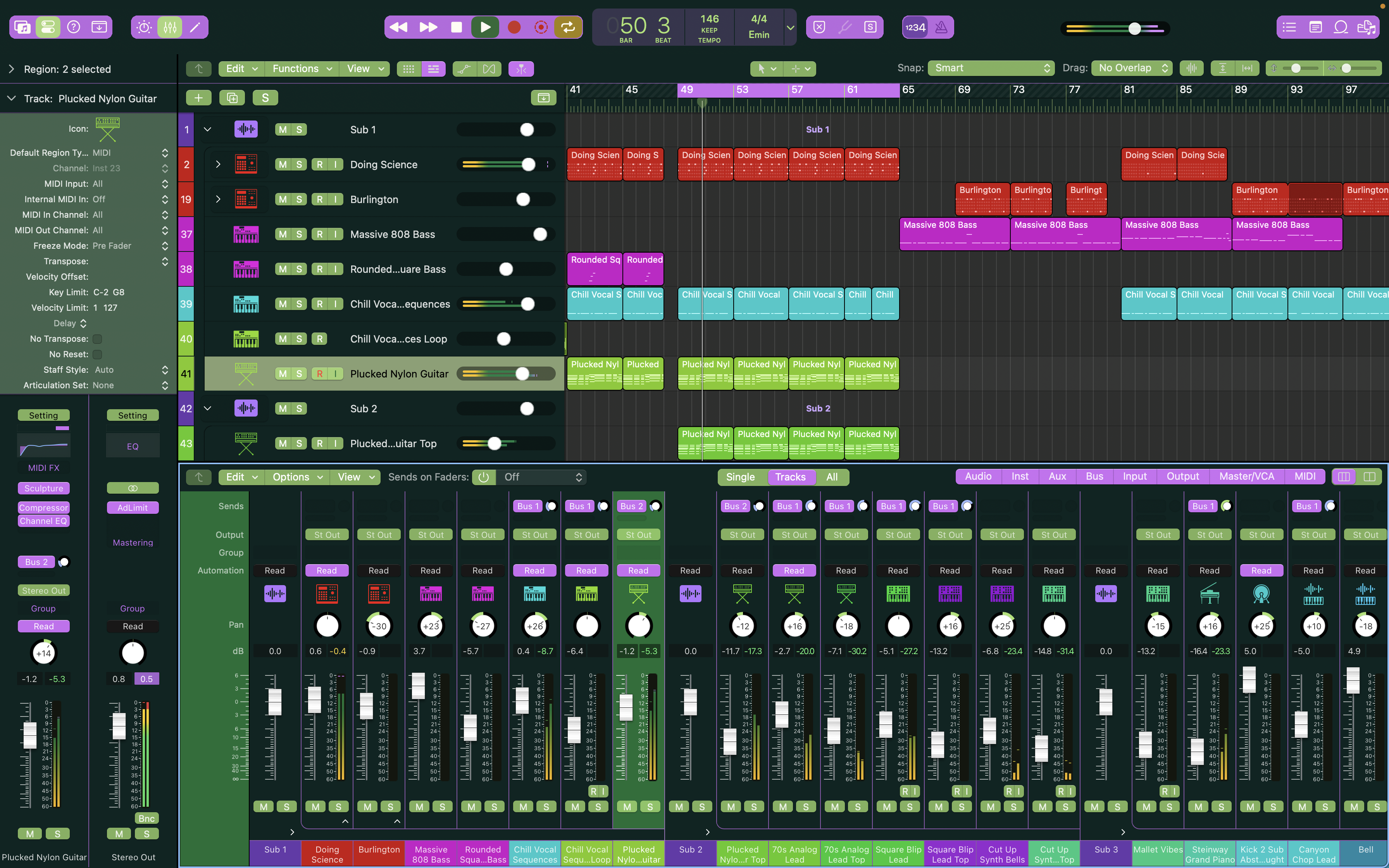
Task: Switch mixer to All view
Action: click(x=832, y=477)
